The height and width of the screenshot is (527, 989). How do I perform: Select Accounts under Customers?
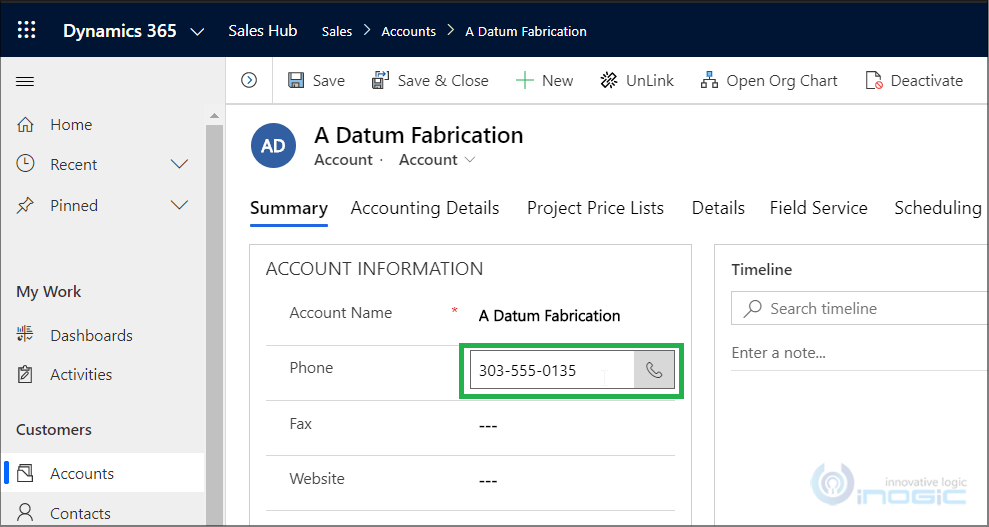point(103,473)
